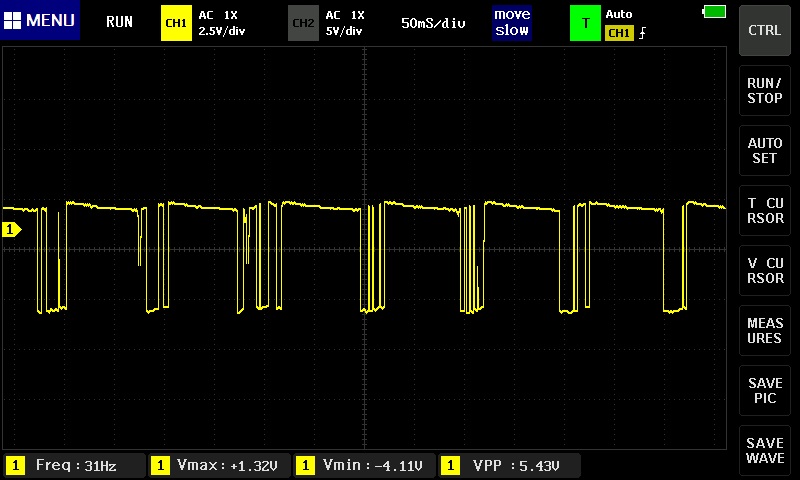Tap channel badge beside Vmax reading
The image size is (800, 480).
pyautogui.click(x=160, y=465)
